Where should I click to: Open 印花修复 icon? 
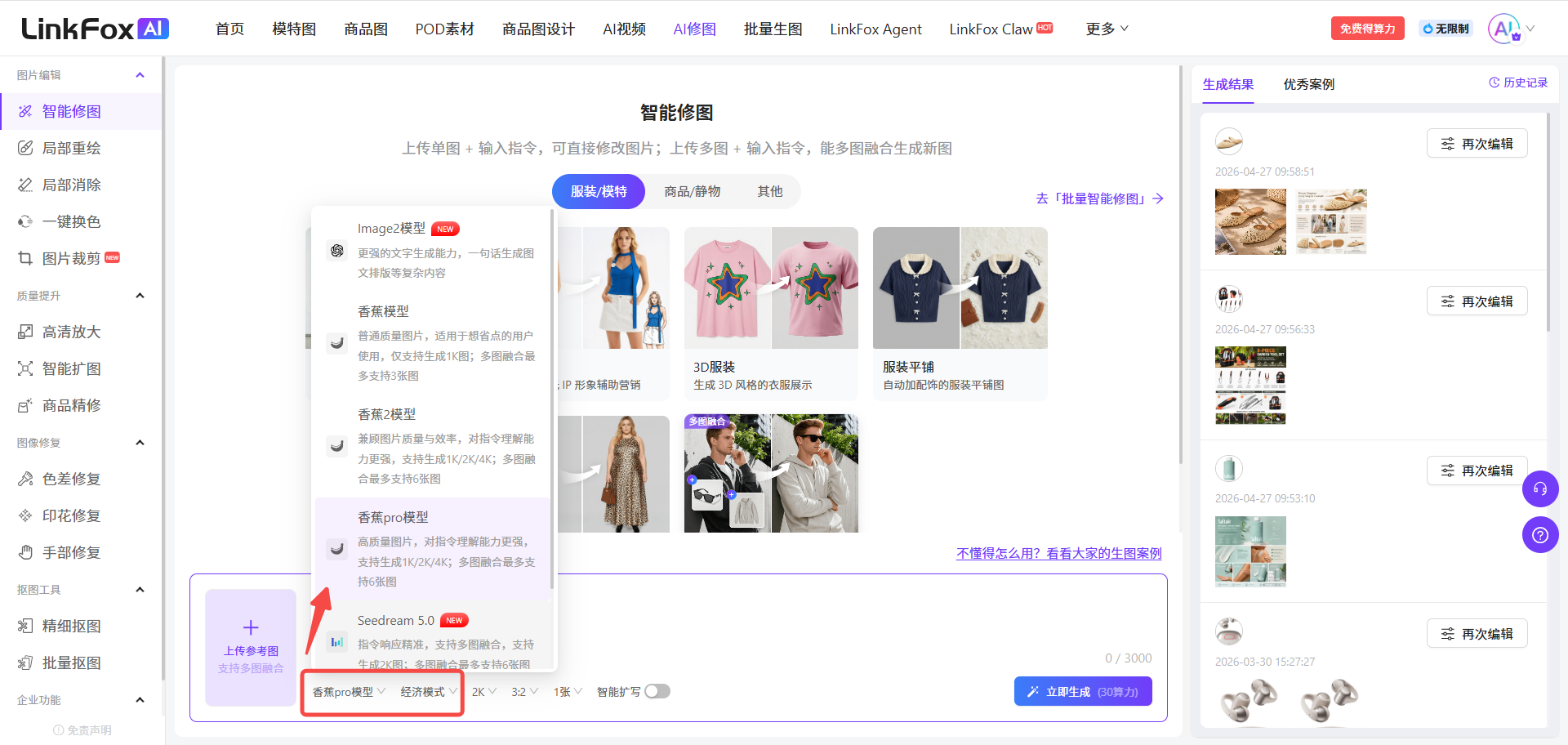[x=25, y=515]
